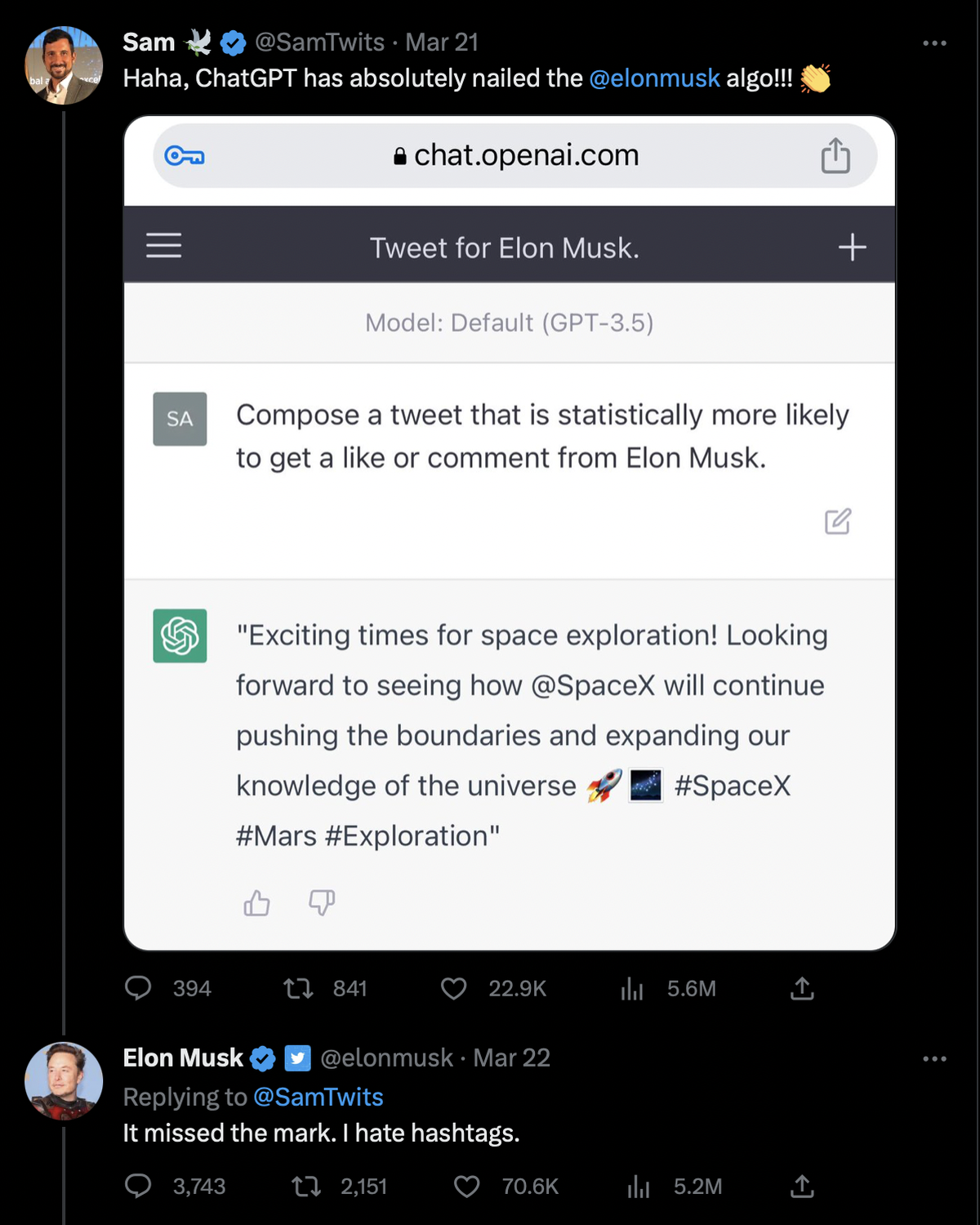Like Elon Musk's reply with 70.6K likes
This screenshot has height=1225, width=980.
[467, 1187]
